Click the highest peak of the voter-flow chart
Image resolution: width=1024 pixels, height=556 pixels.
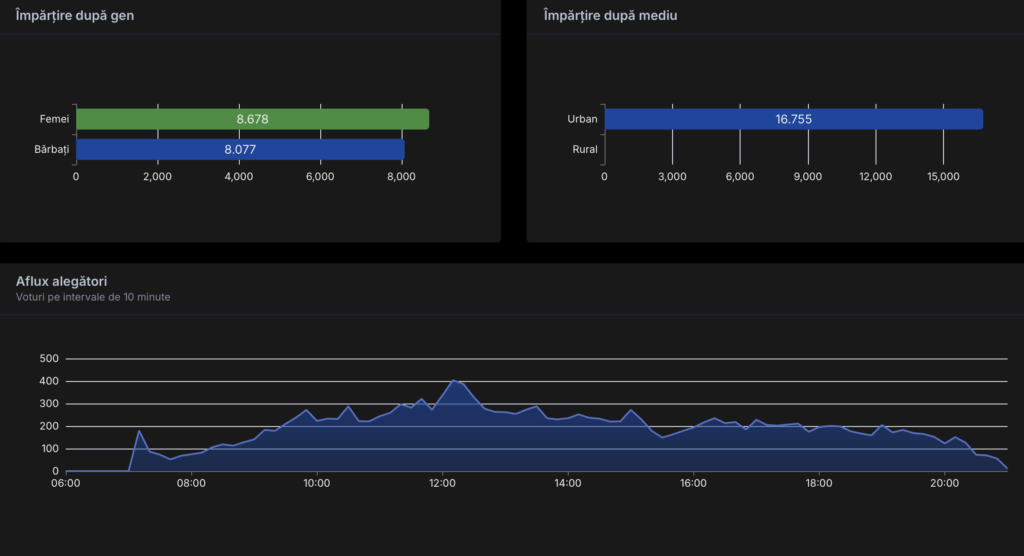tap(453, 380)
